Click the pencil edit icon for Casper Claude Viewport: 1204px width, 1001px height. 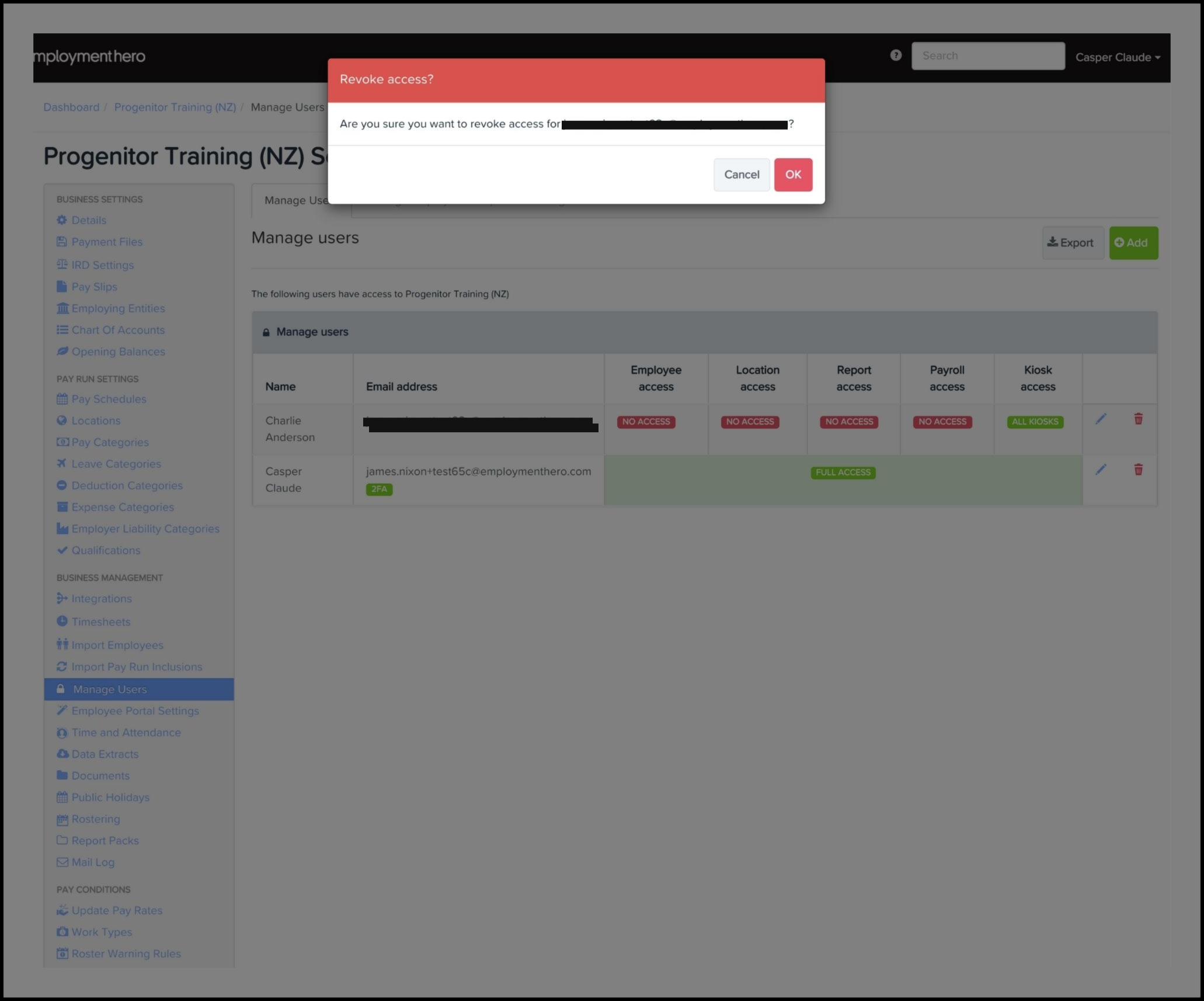1101,470
